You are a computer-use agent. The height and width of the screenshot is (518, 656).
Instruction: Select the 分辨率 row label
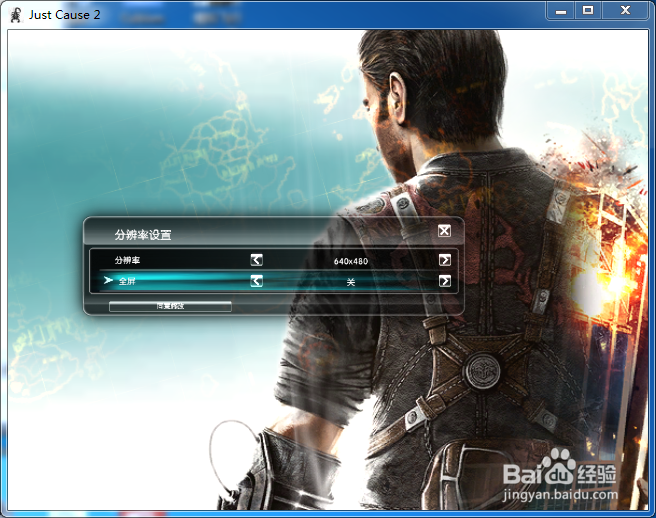click(127, 260)
